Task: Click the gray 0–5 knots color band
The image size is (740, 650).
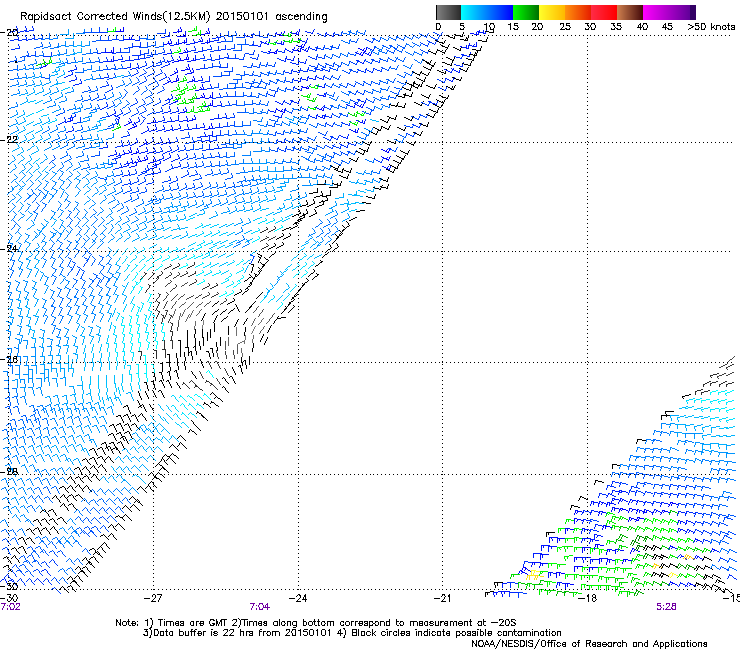Action: pos(448,12)
